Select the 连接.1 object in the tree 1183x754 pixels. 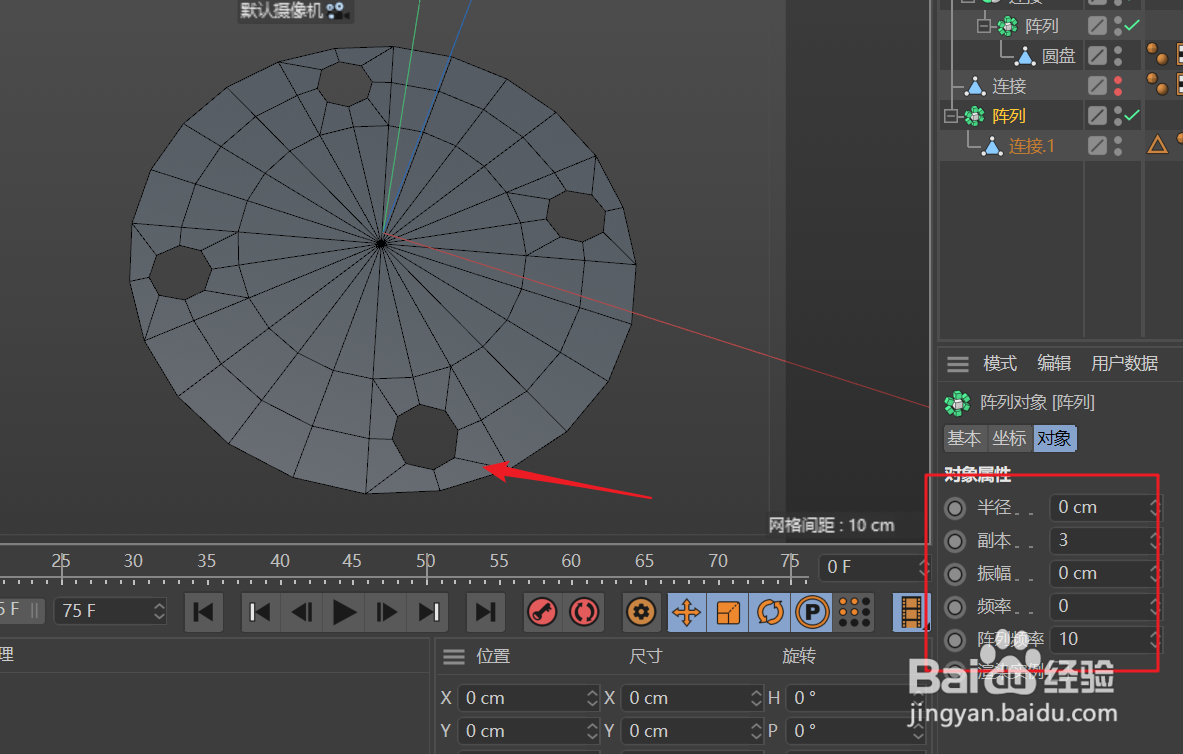pyautogui.click(x=1032, y=146)
